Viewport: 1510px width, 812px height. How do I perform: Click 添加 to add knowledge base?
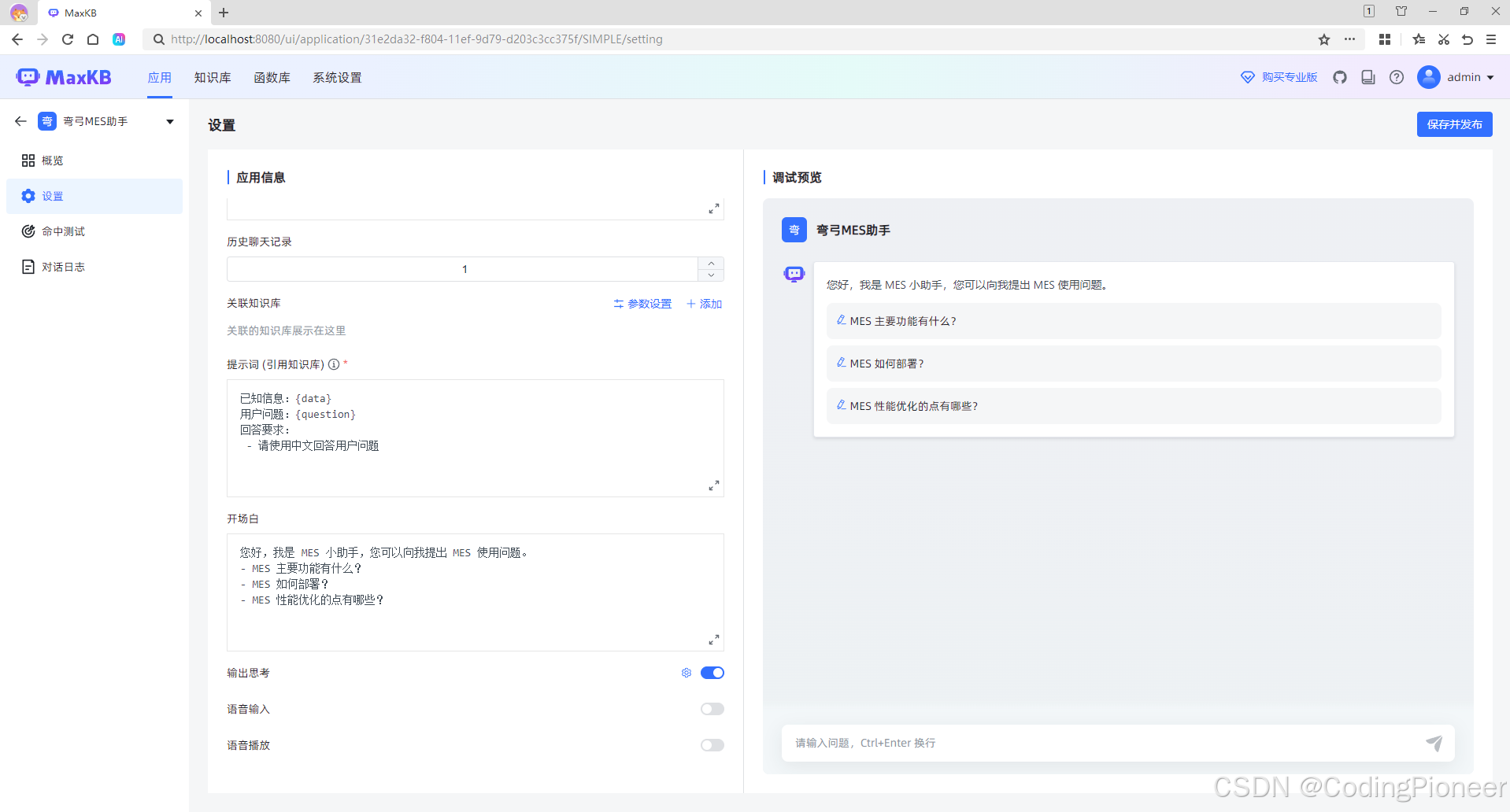click(704, 304)
